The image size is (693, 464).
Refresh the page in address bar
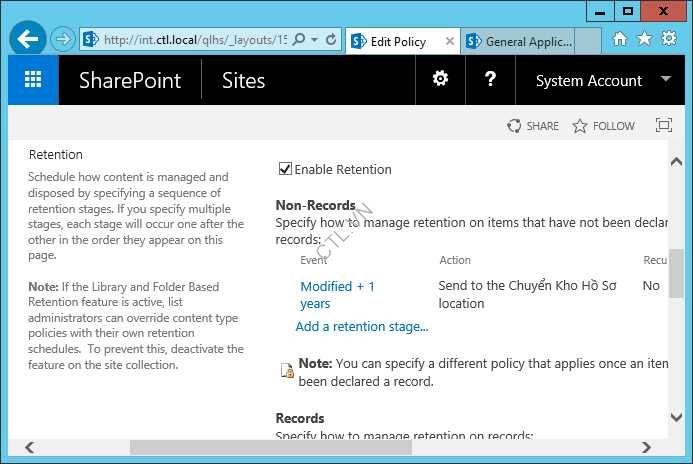332,40
